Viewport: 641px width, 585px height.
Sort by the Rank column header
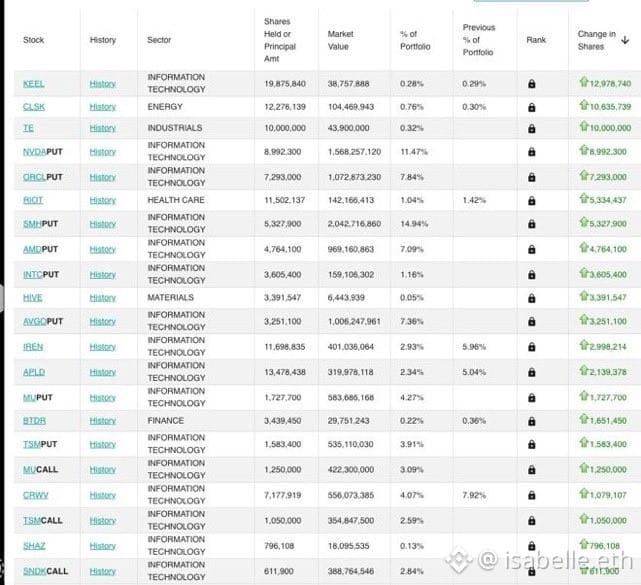(x=536, y=40)
